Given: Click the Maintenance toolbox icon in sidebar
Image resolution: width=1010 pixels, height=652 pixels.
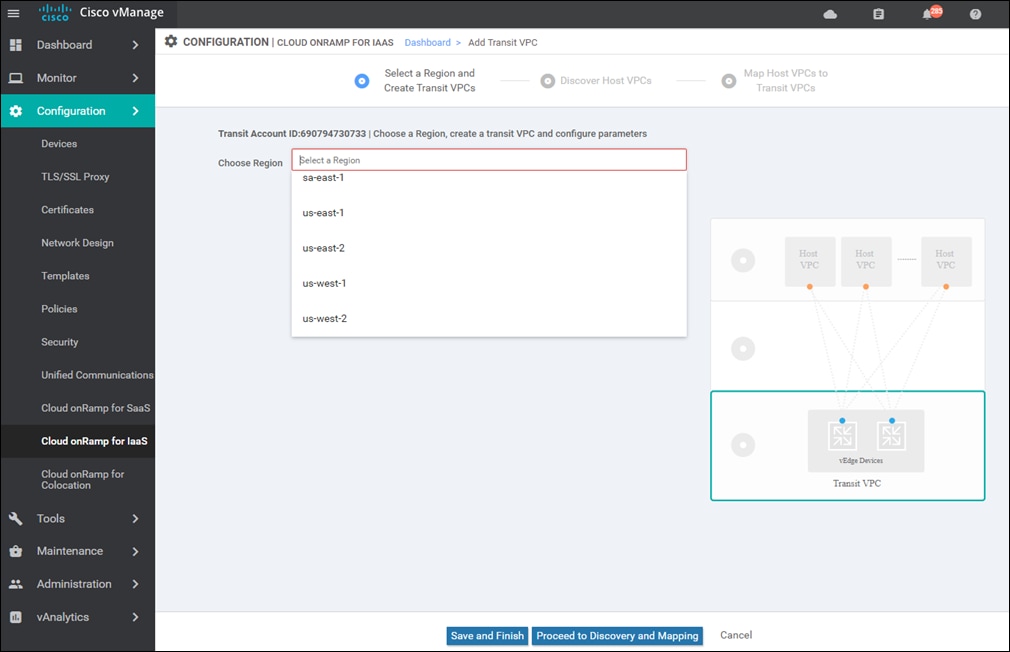Looking at the screenshot, I should tap(15, 551).
